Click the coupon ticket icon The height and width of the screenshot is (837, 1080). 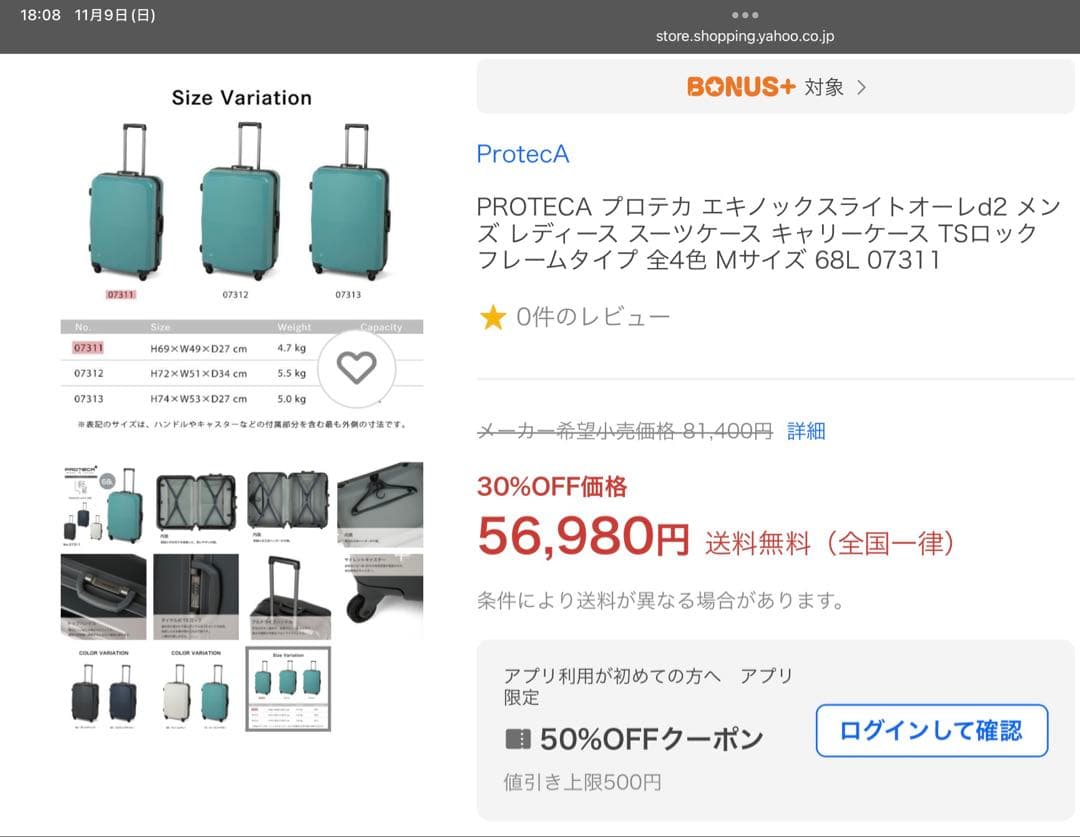[x=518, y=739]
